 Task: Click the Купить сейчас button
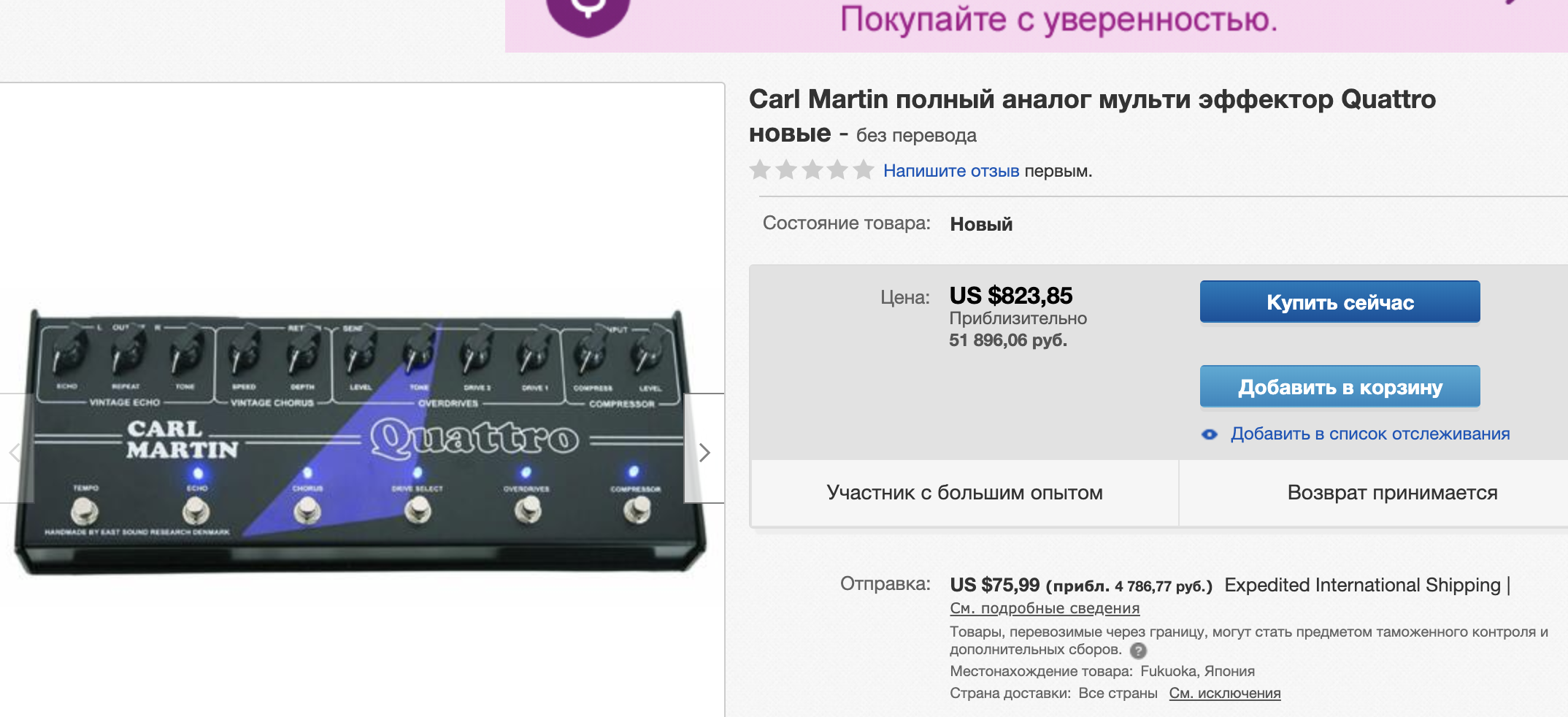coord(1340,302)
